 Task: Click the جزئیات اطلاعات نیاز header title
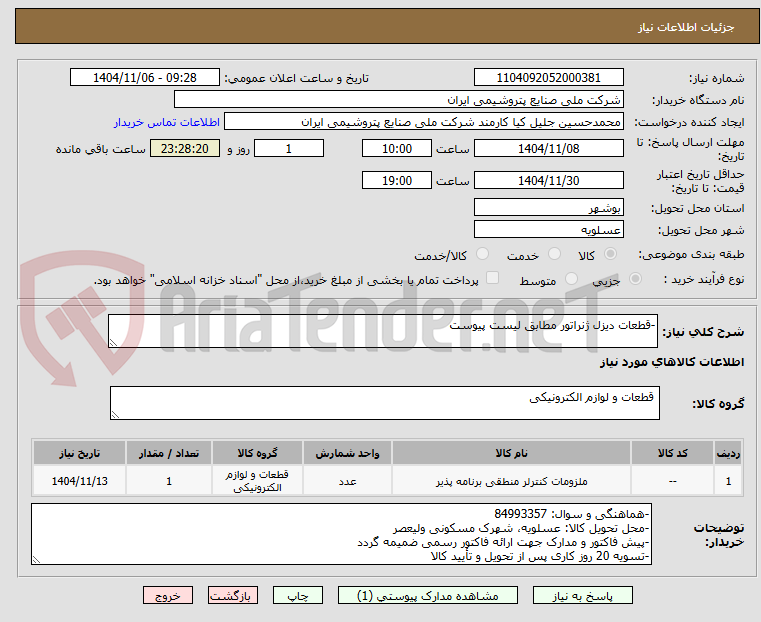pyautogui.click(x=686, y=27)
